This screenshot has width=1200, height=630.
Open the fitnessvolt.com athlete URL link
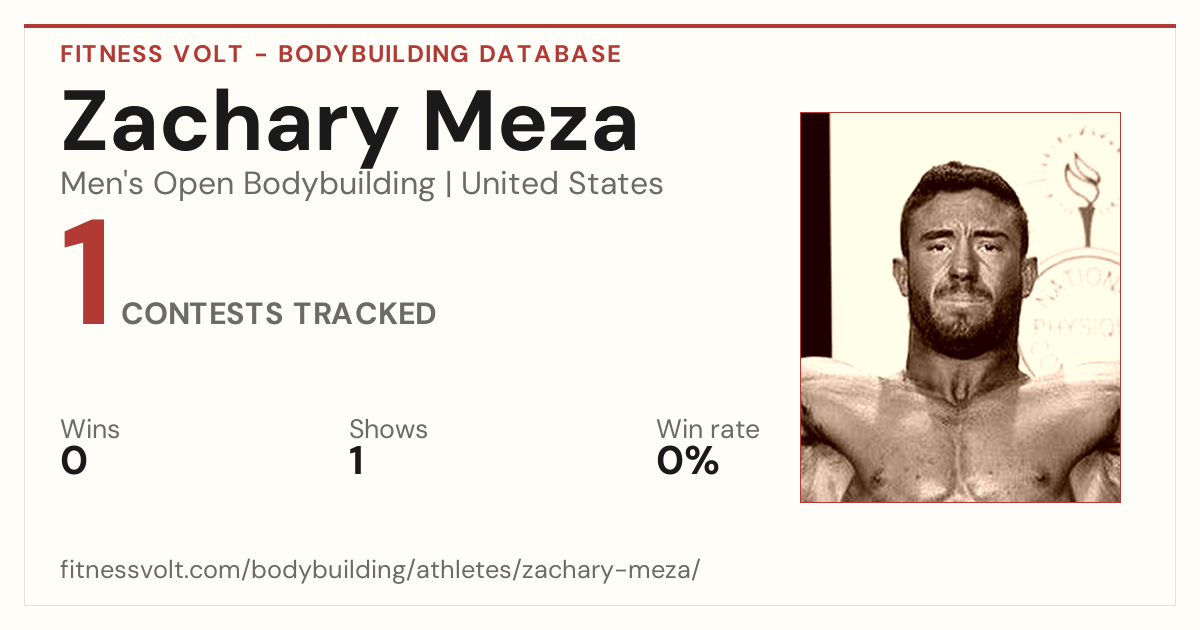point(380,570)
